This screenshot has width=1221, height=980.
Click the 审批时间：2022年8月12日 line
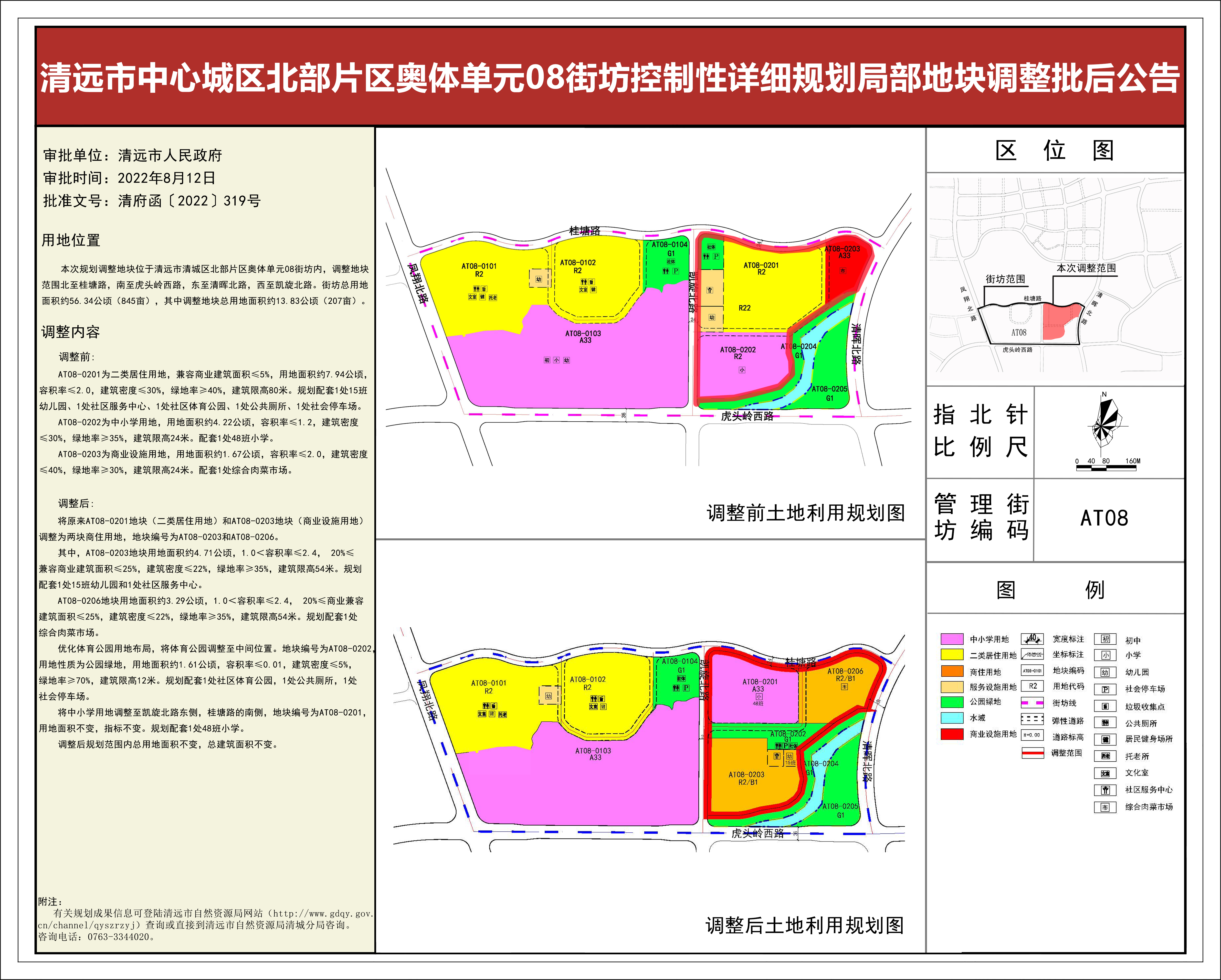pos(129,178)
